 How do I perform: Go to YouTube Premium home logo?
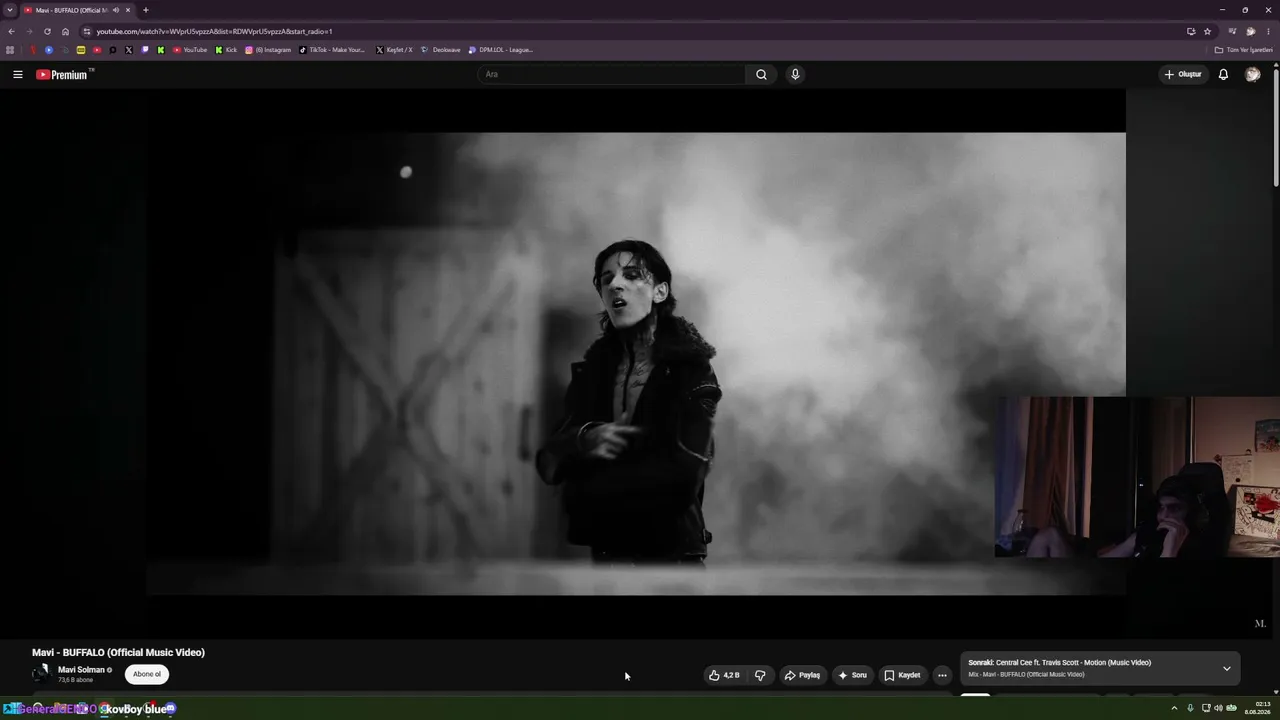[64, 74]
